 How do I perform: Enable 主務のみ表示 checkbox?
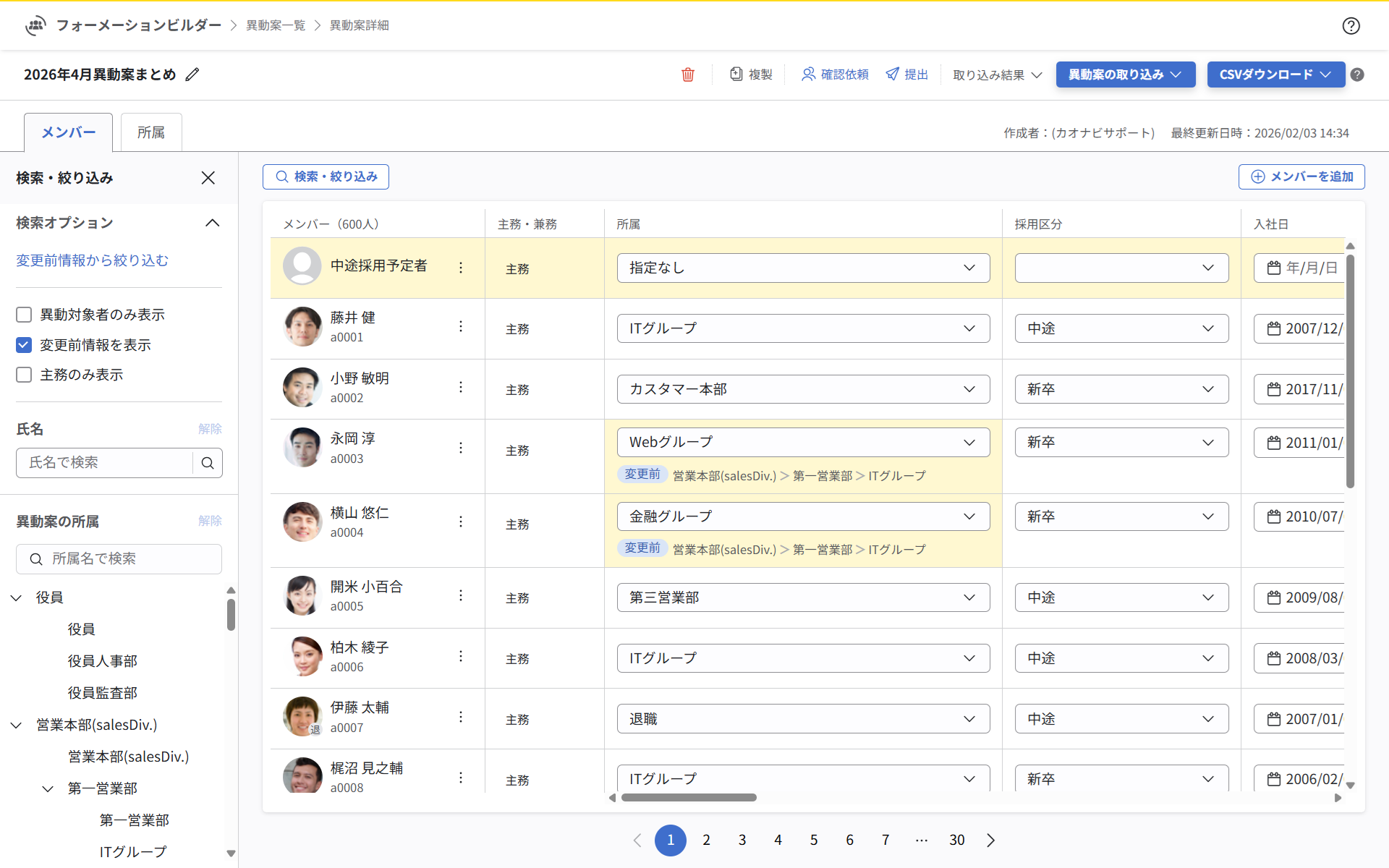[23, 374]
